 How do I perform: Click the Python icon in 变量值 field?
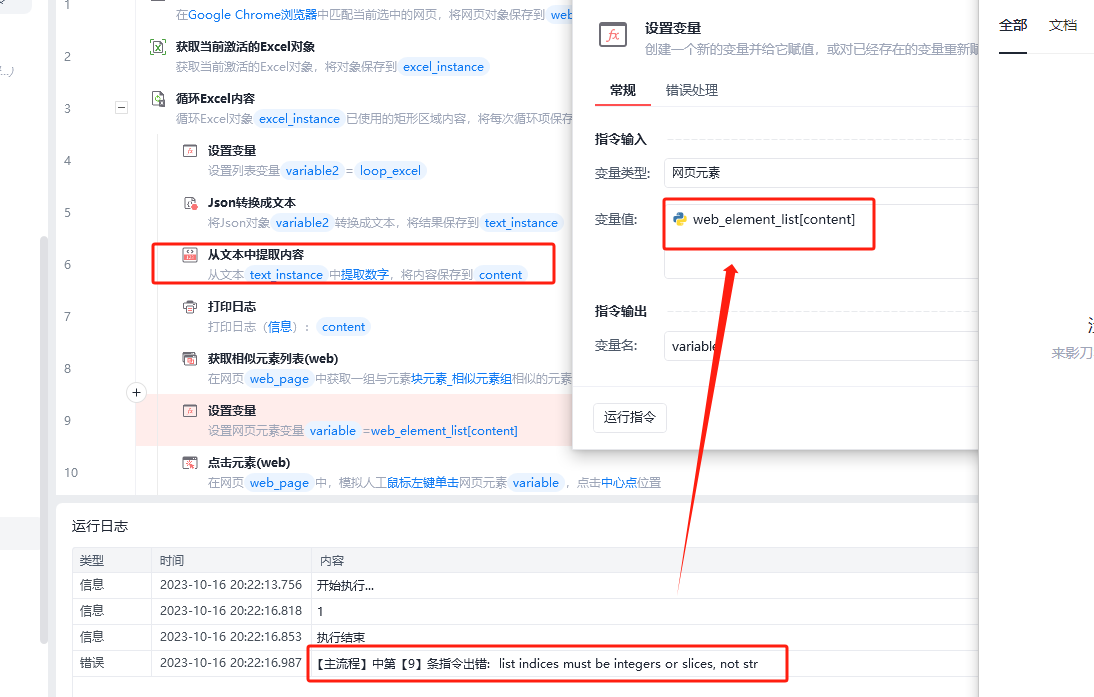pos(680,219)
